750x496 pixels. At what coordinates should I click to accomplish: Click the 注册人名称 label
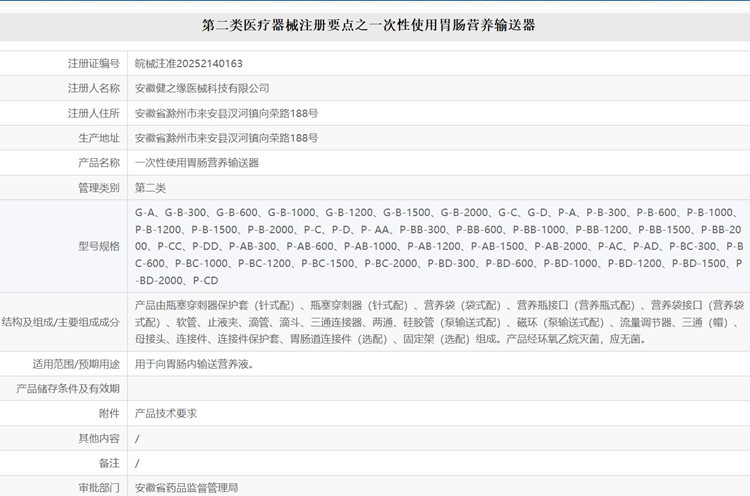click(94, 88)
